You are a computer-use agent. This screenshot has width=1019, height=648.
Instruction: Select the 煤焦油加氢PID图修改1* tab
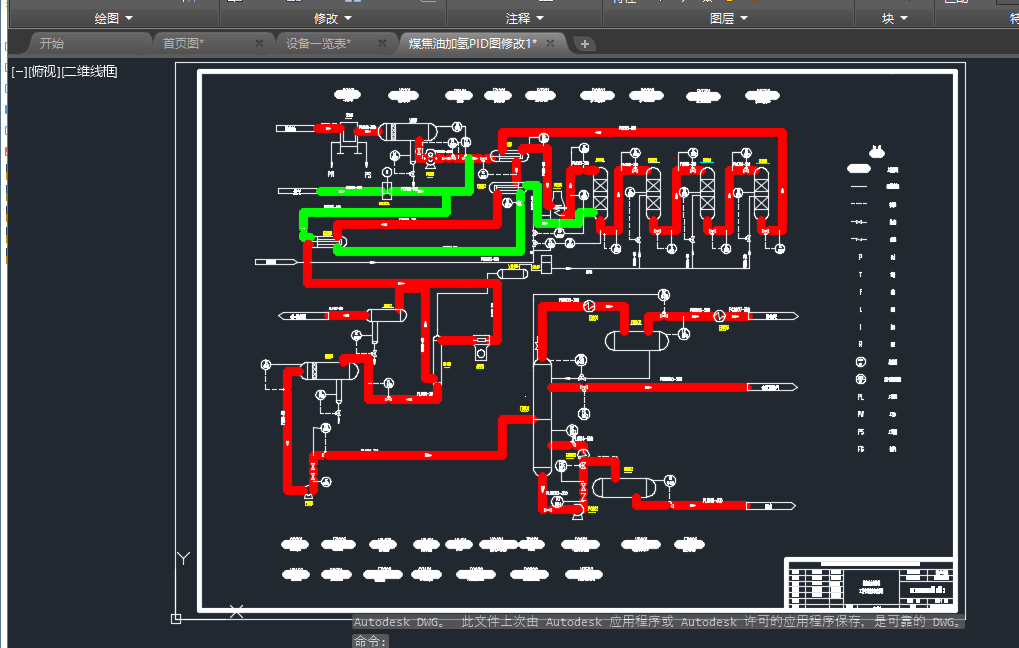pyautogui.click(x=472, y=44)
